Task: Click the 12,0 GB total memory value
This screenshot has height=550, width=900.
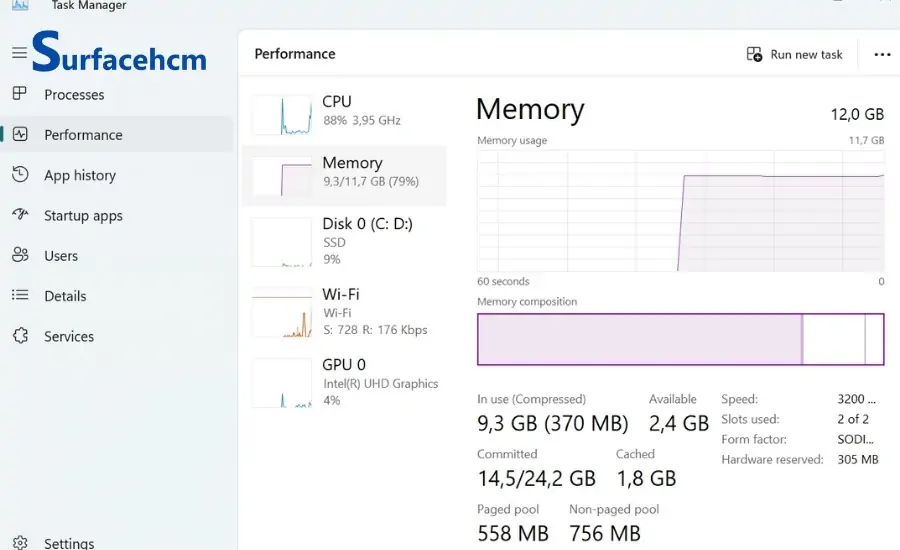Action: (x=857, y=114)
